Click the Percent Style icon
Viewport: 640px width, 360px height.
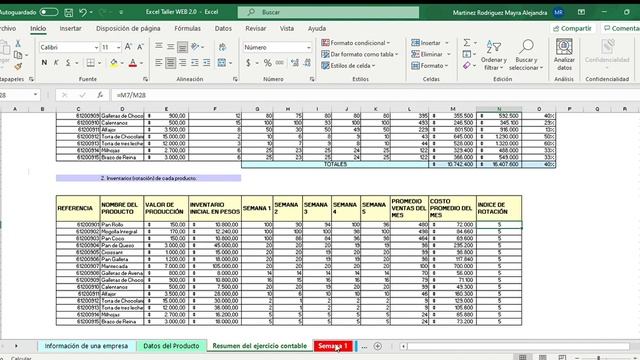coord(267,63)
